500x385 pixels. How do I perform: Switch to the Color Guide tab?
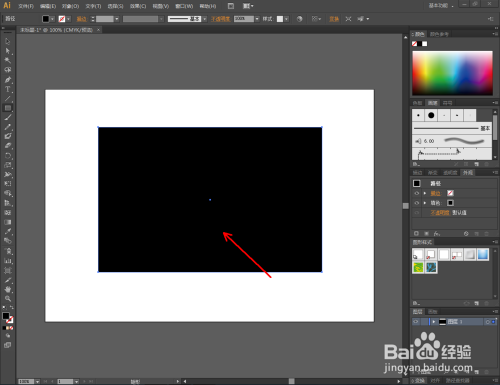tap(439, 34)
